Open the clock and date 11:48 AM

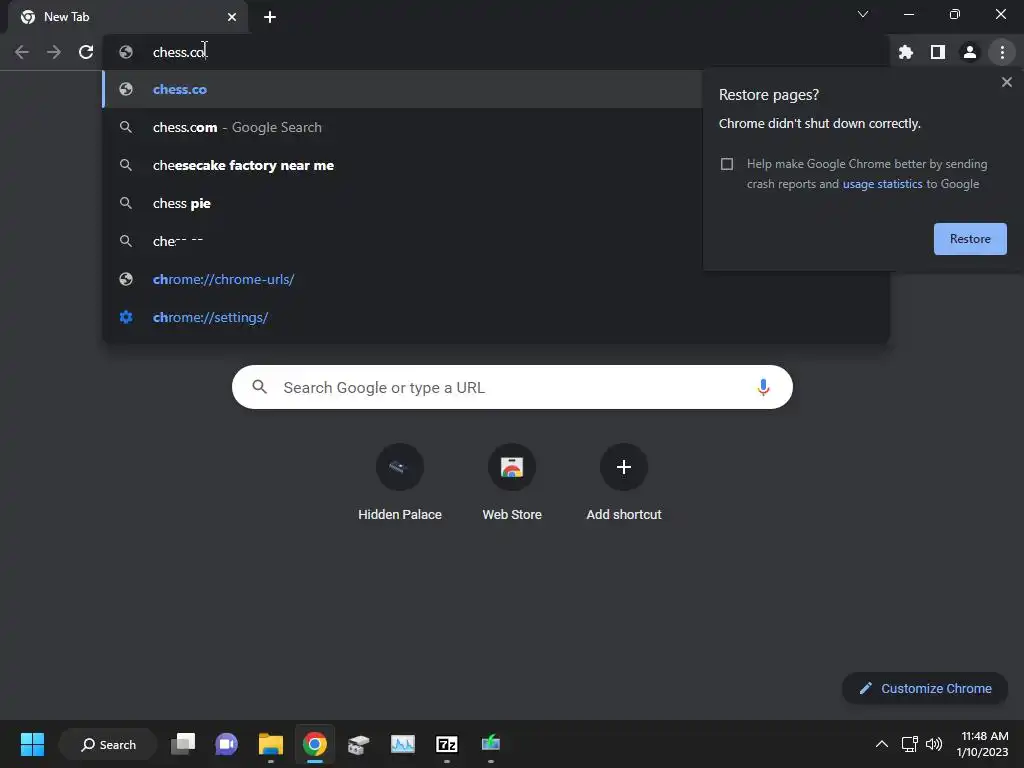(982, 744)
